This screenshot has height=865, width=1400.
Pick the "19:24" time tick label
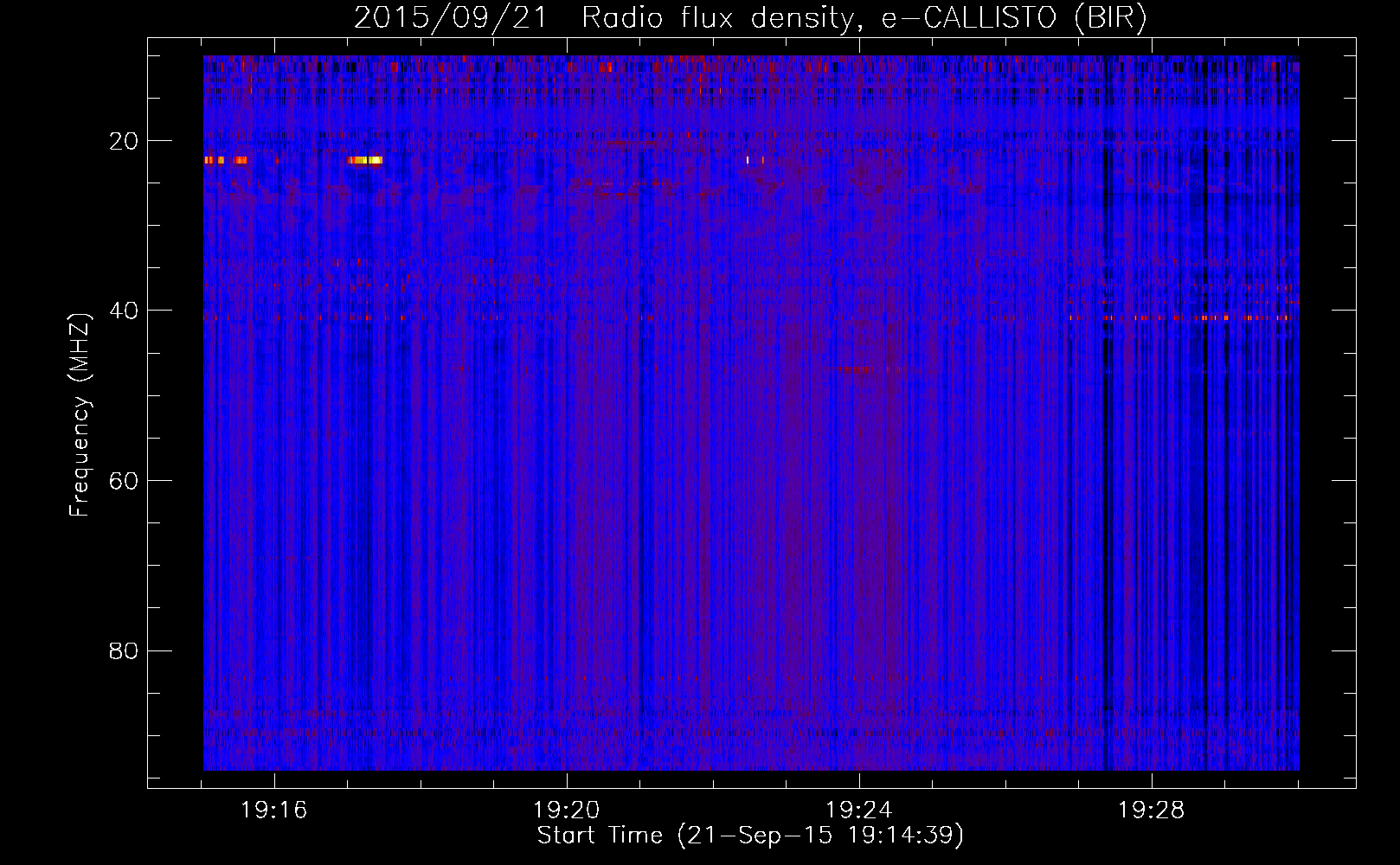point(859,811)
